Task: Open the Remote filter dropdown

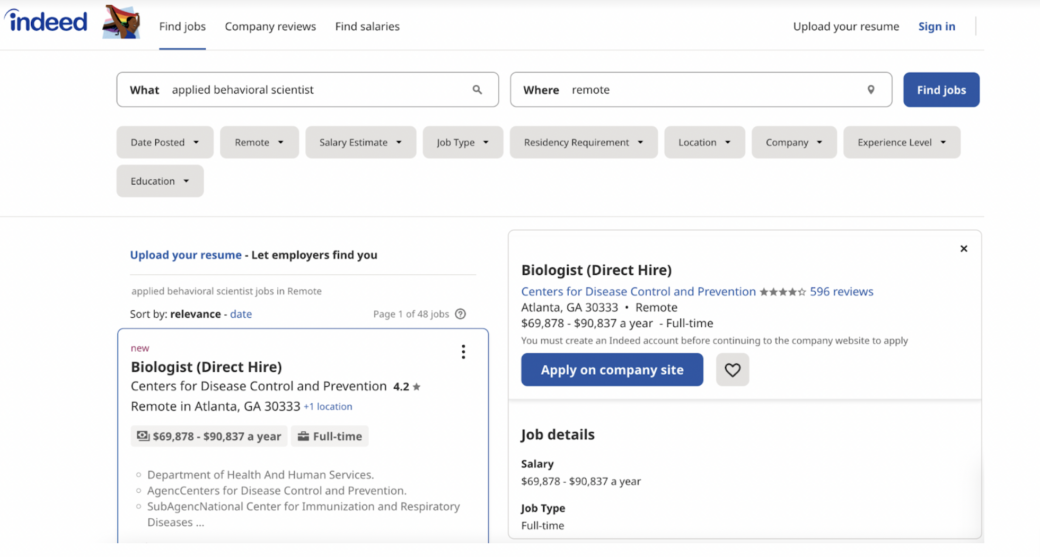Action: tap(259, 142)
